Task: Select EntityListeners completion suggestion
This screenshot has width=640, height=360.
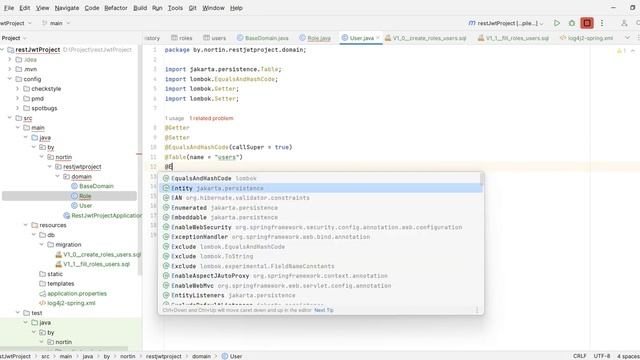Action: click(x=320, y=295)
